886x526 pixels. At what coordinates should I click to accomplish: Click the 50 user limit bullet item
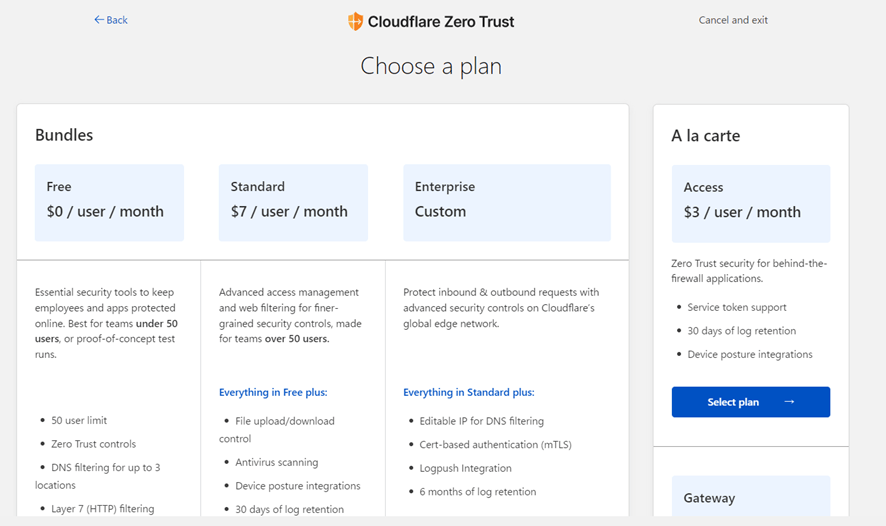79,420
